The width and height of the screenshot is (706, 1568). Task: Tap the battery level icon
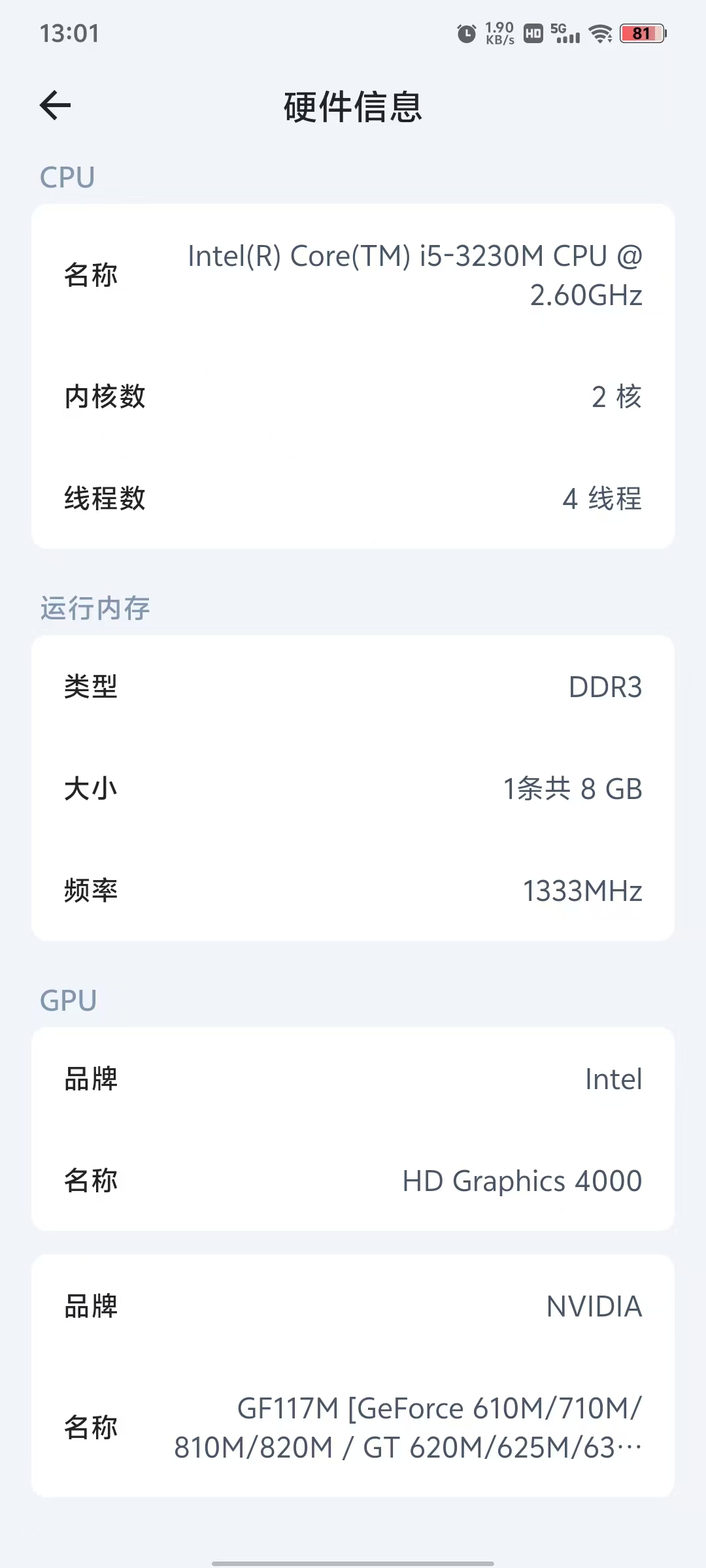tap(642, 33)
